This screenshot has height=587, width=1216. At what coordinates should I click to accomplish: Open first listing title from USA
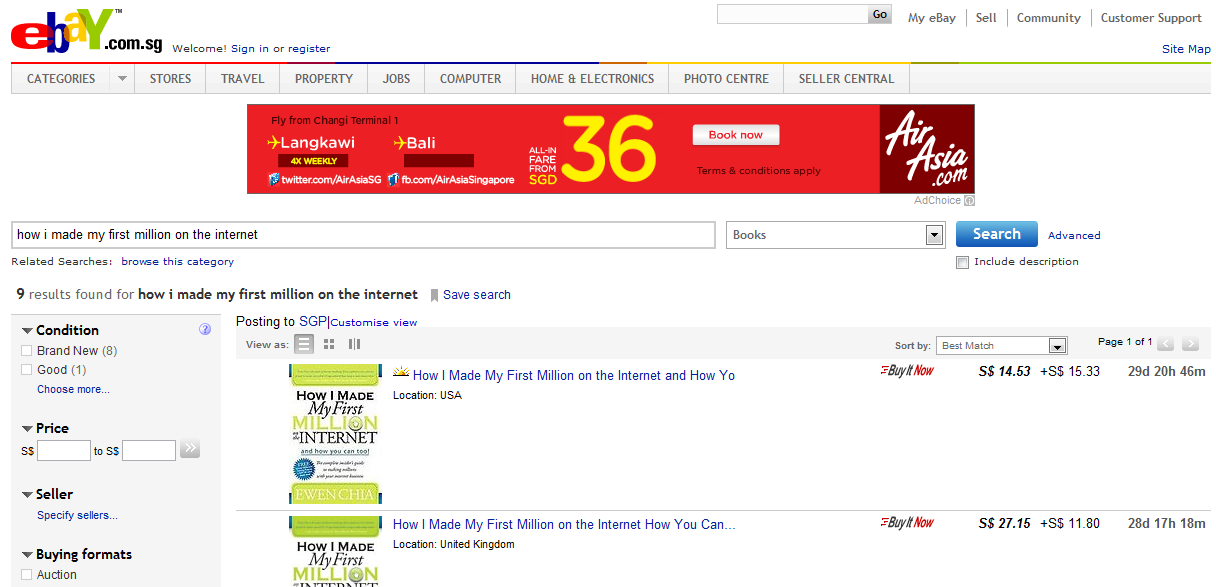coord(574,376)
